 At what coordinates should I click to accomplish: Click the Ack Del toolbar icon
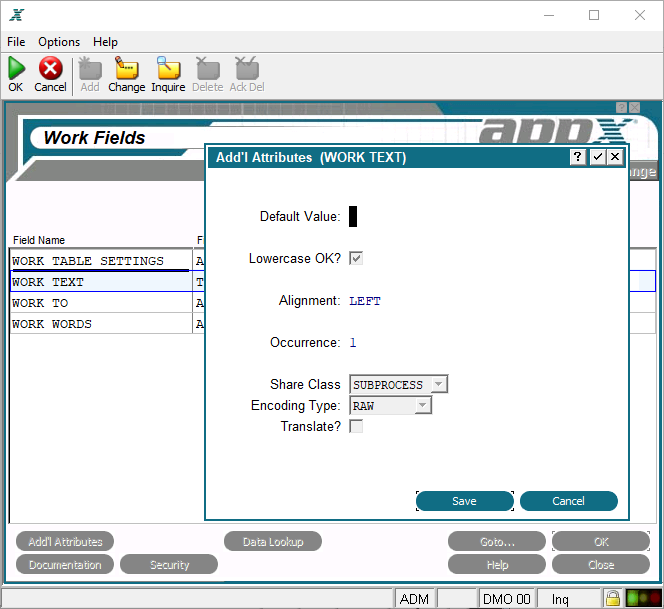[247, 68]
